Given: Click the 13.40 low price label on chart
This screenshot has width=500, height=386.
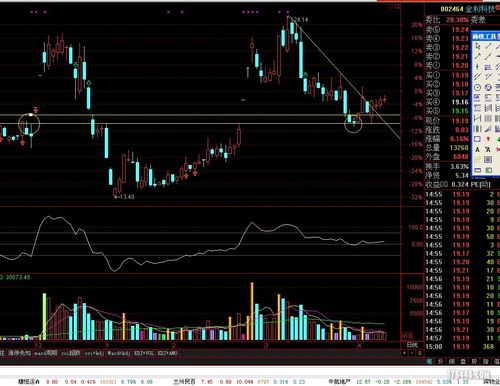Looking at the screenshot, I should (x=127, y=197).
